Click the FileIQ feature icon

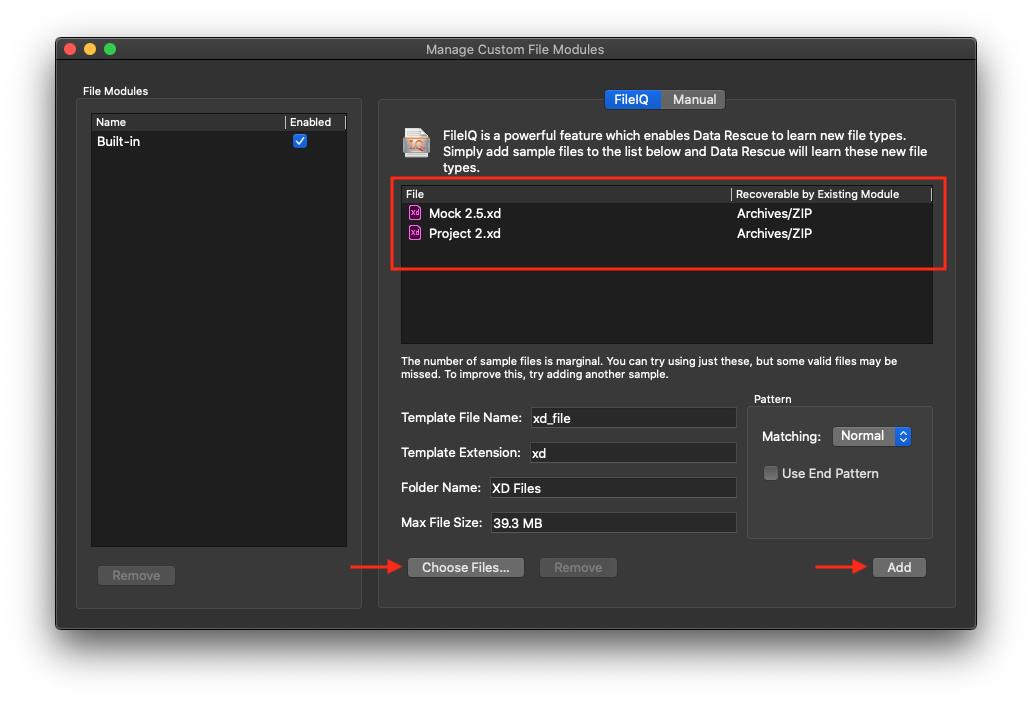click(417, 143)
